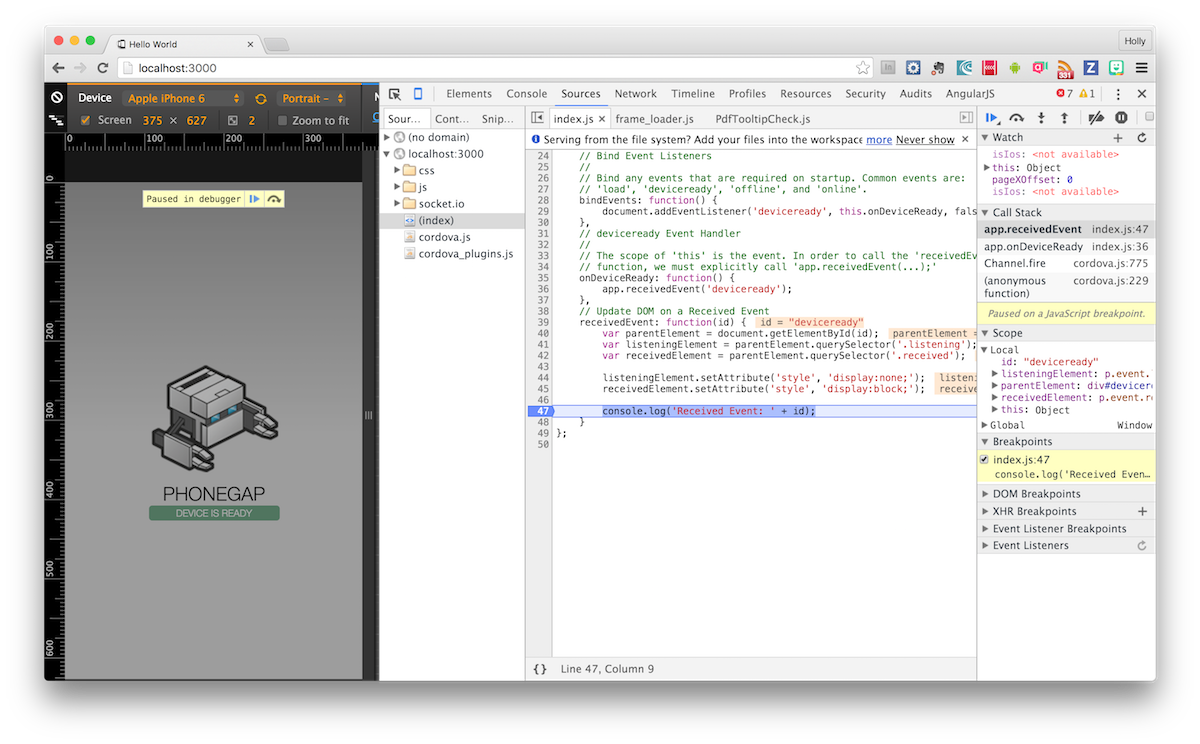Image resolution: width=1200 pixels, height=744 pixels.
Task: Step out of current function
Action: coord(1064,118)
